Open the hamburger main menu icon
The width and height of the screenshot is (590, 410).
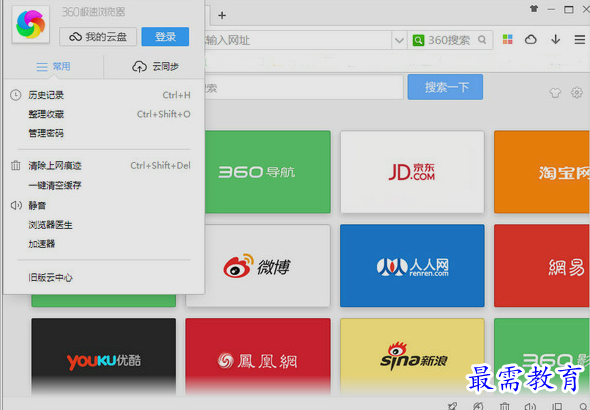[580, 39]
